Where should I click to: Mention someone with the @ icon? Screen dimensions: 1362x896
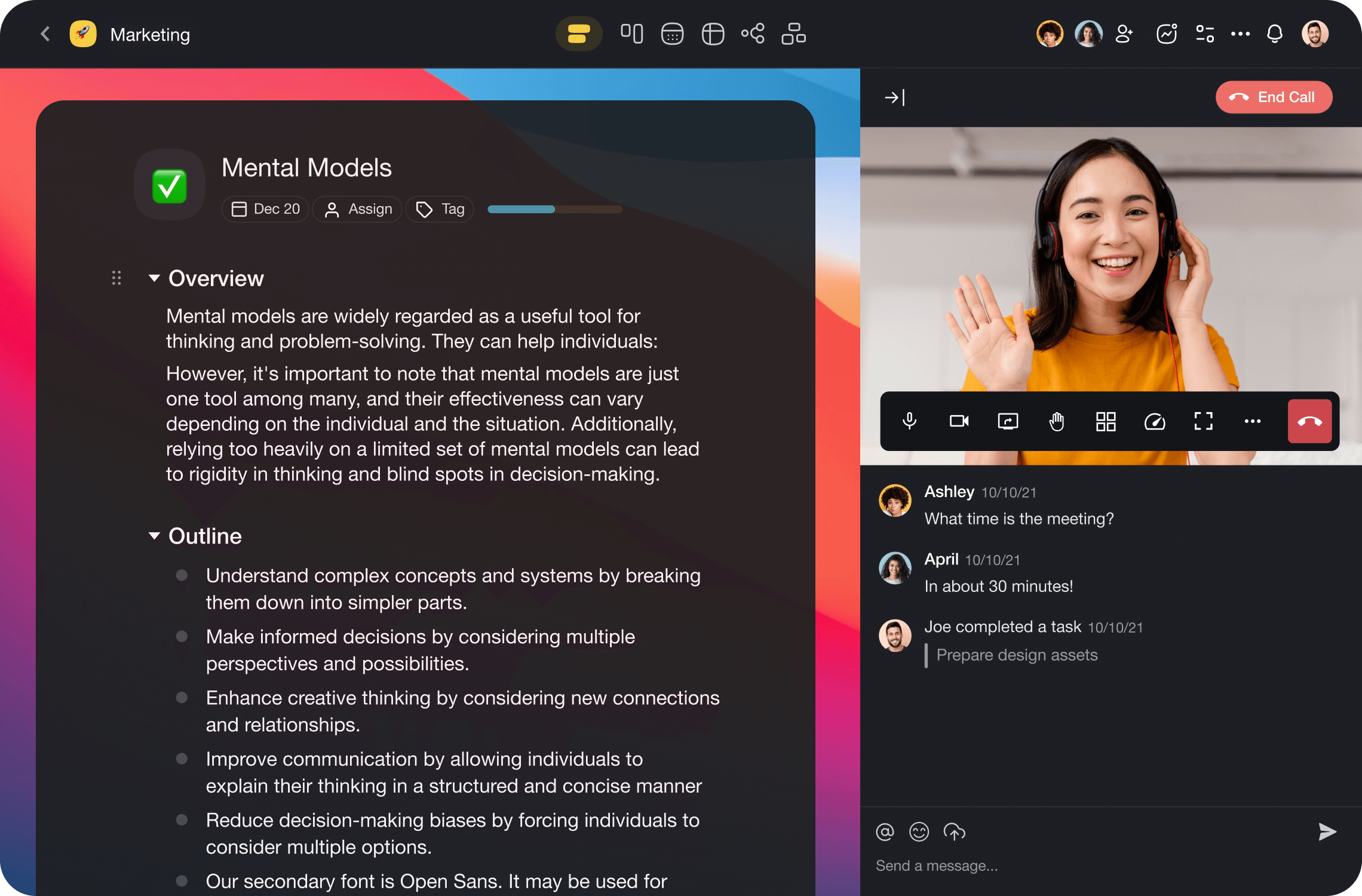pyautogui.click(x=885, y=831)
